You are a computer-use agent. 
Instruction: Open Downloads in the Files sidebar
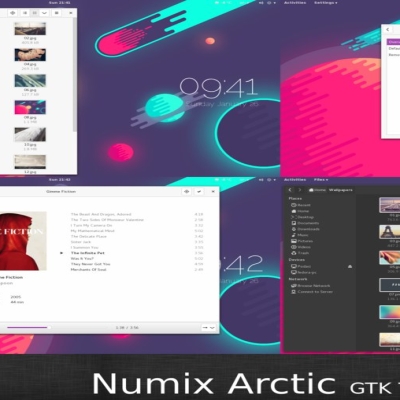point(305,229)
